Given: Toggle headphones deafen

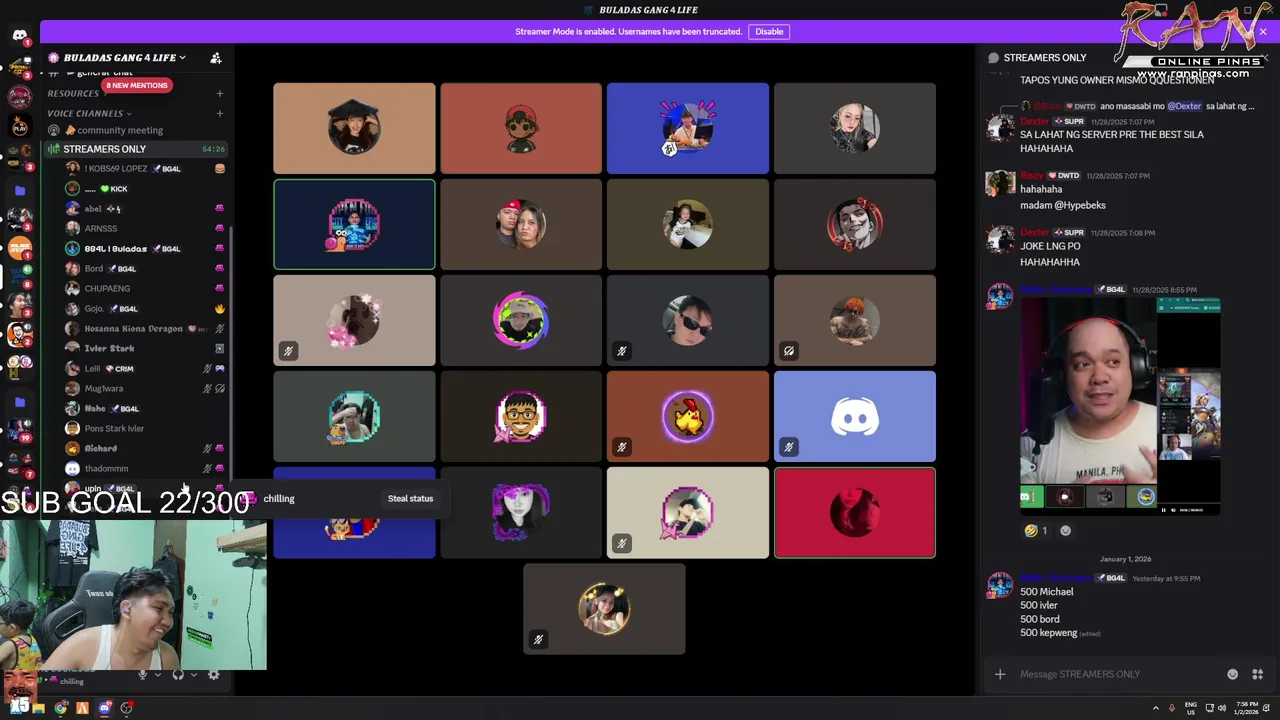Looking at the screenshot, I should click(178, 675).
